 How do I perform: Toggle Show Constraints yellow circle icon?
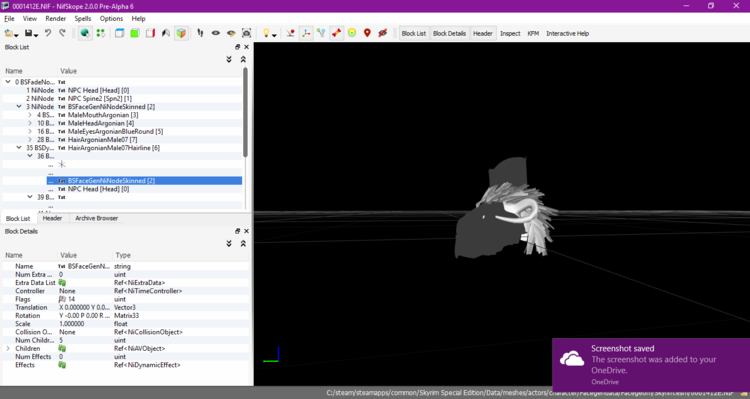(352, 33)
